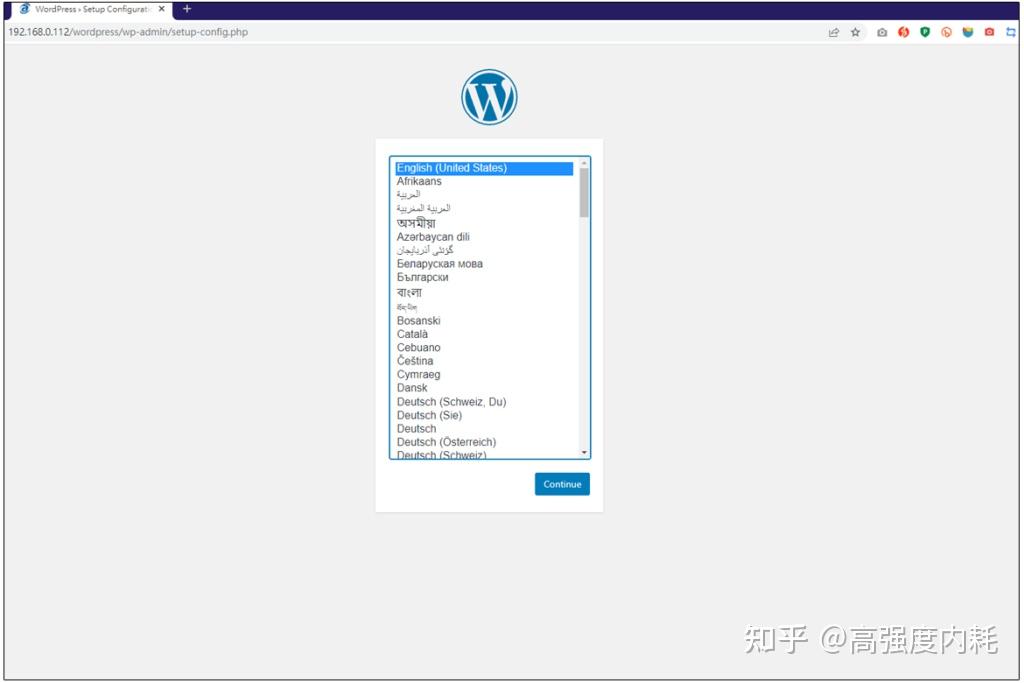Open the share page icon in address bar
This screenshot has width=1024, height=683.
tap(834, 32)
